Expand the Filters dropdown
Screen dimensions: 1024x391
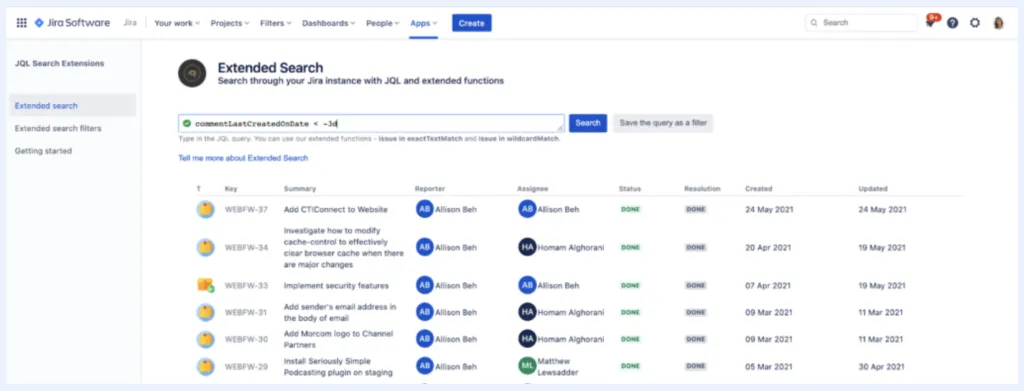(276, 23)
